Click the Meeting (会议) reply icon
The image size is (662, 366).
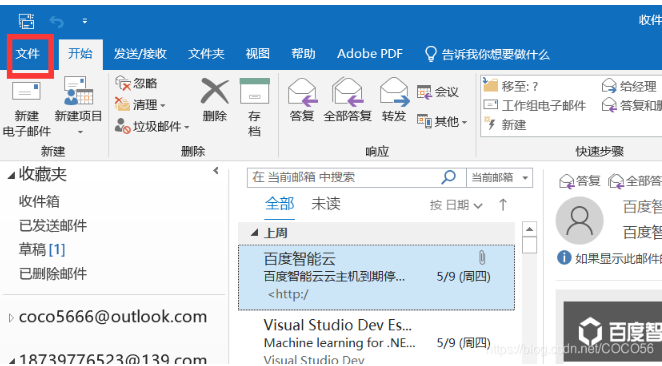click(424, 92)
